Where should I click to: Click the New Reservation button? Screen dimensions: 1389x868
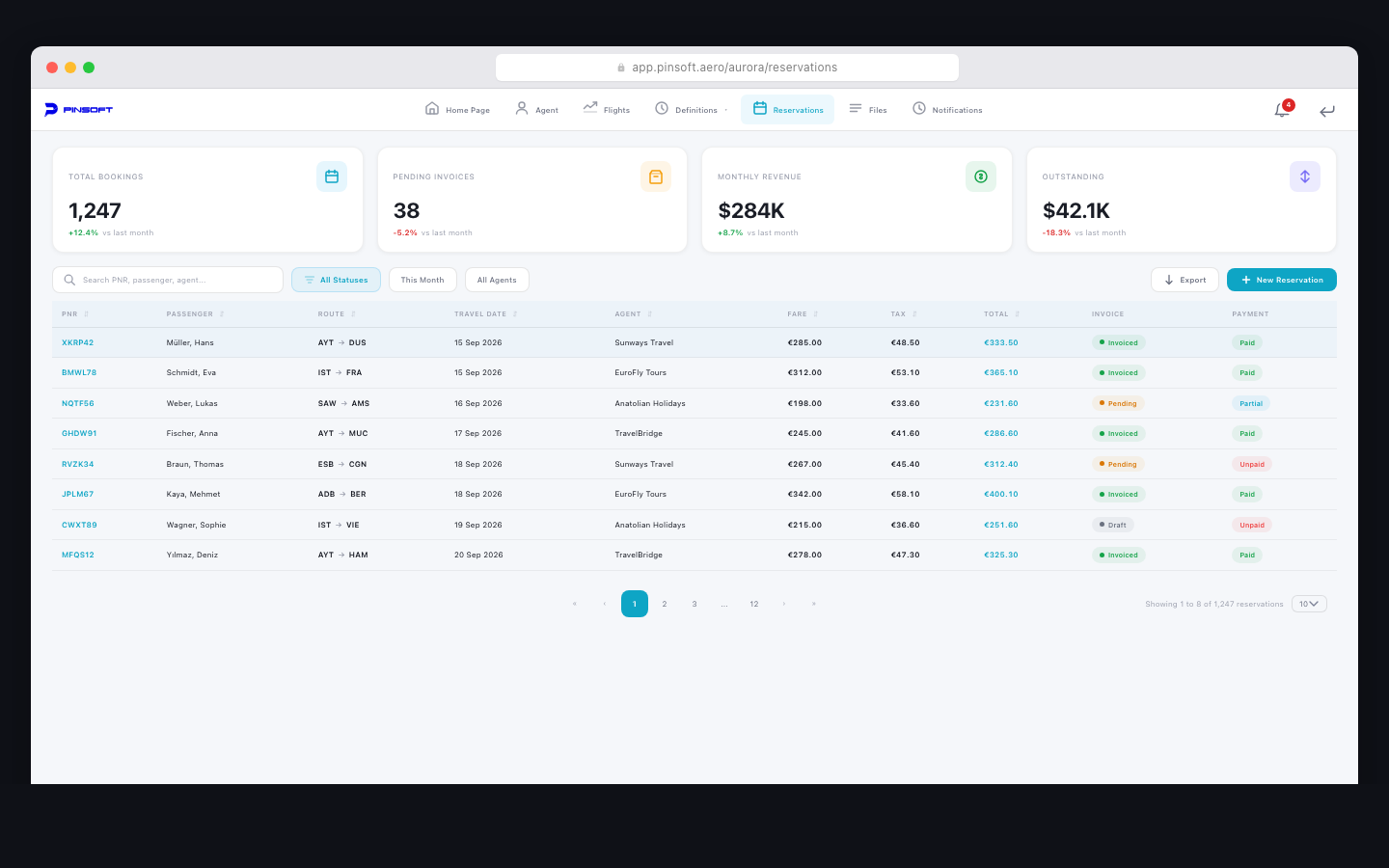coord(1282,279)
